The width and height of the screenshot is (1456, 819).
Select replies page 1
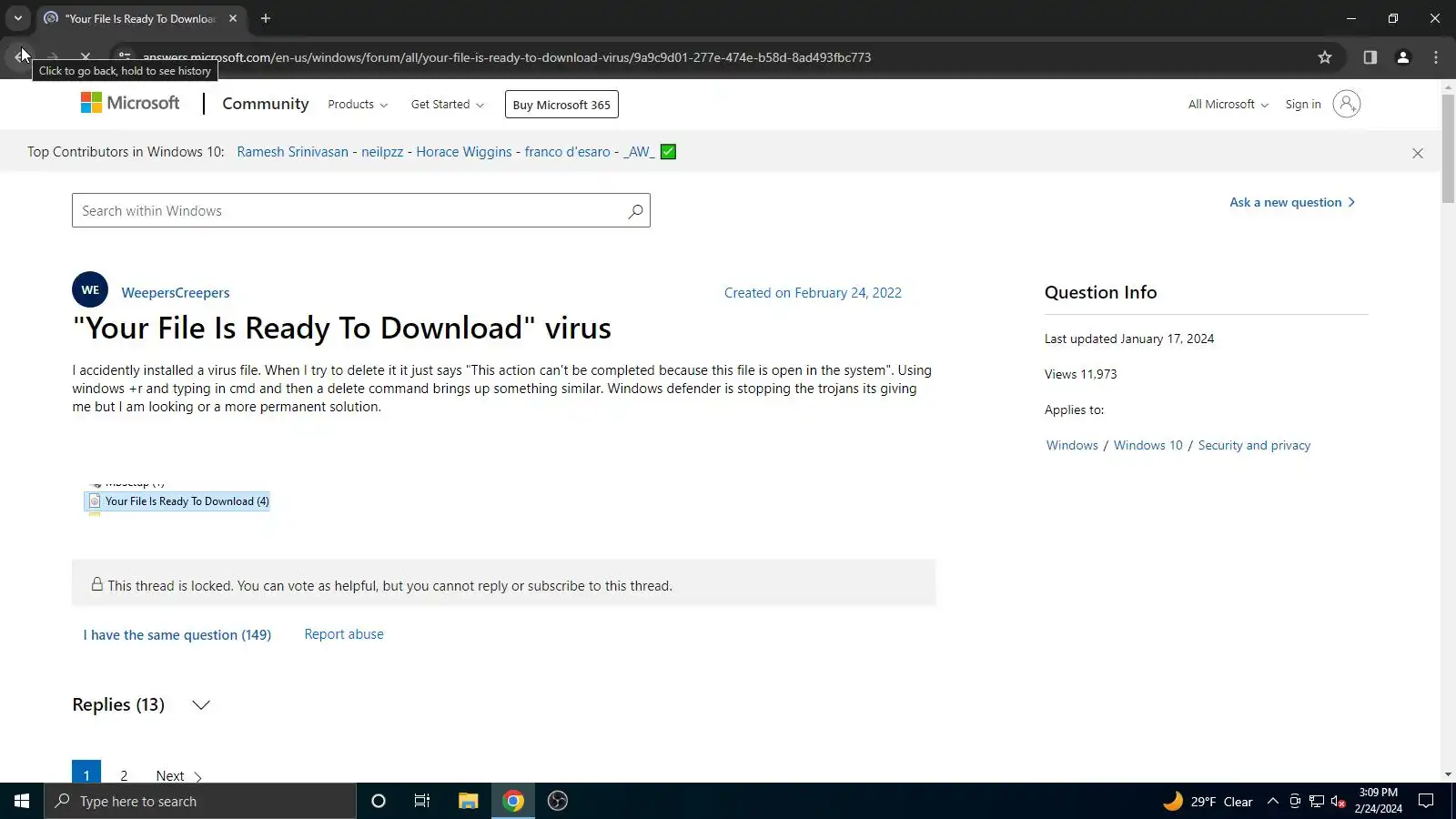point(86,773)
